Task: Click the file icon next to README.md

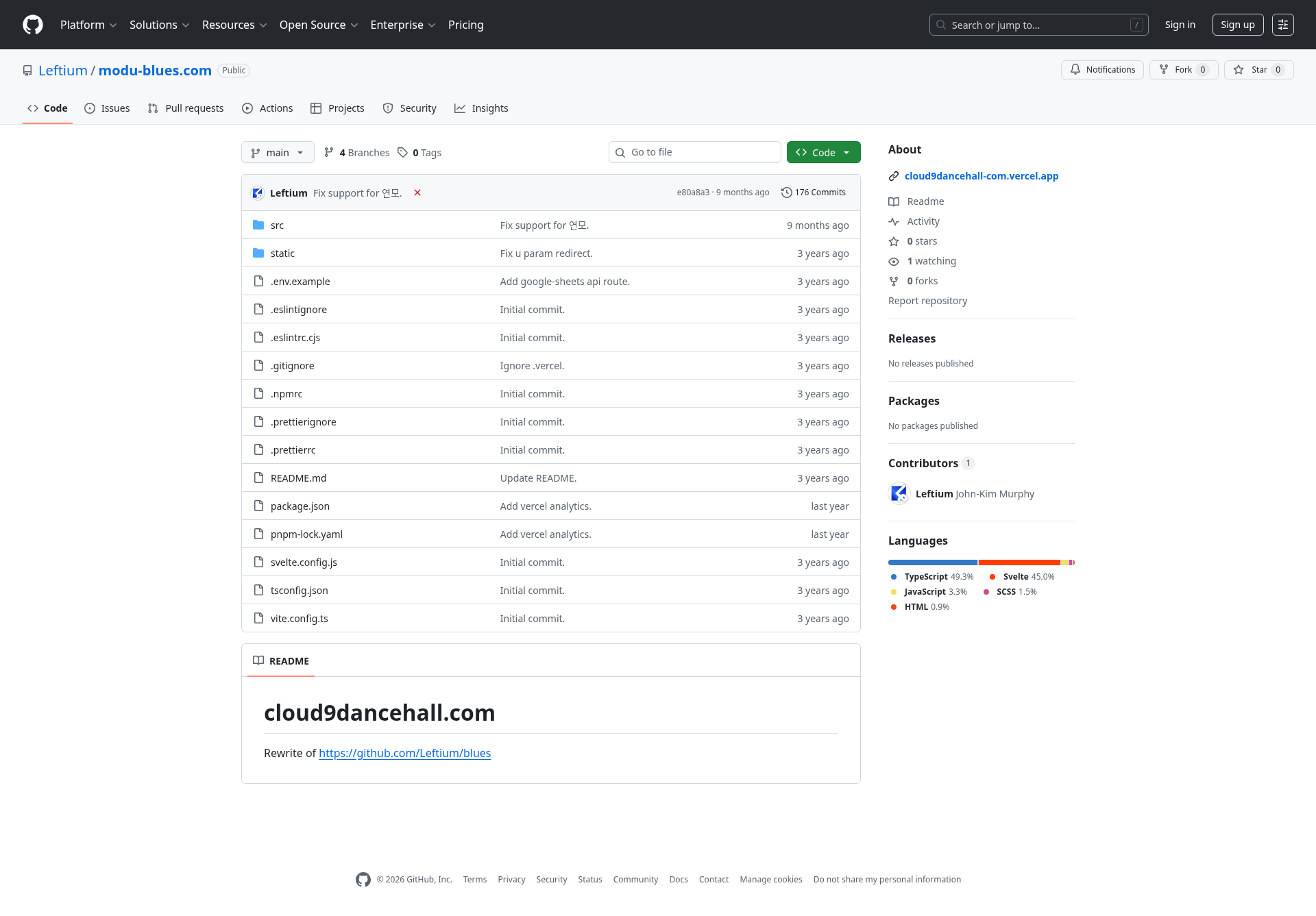Action: pyautogui.click(x=258, y=478)
